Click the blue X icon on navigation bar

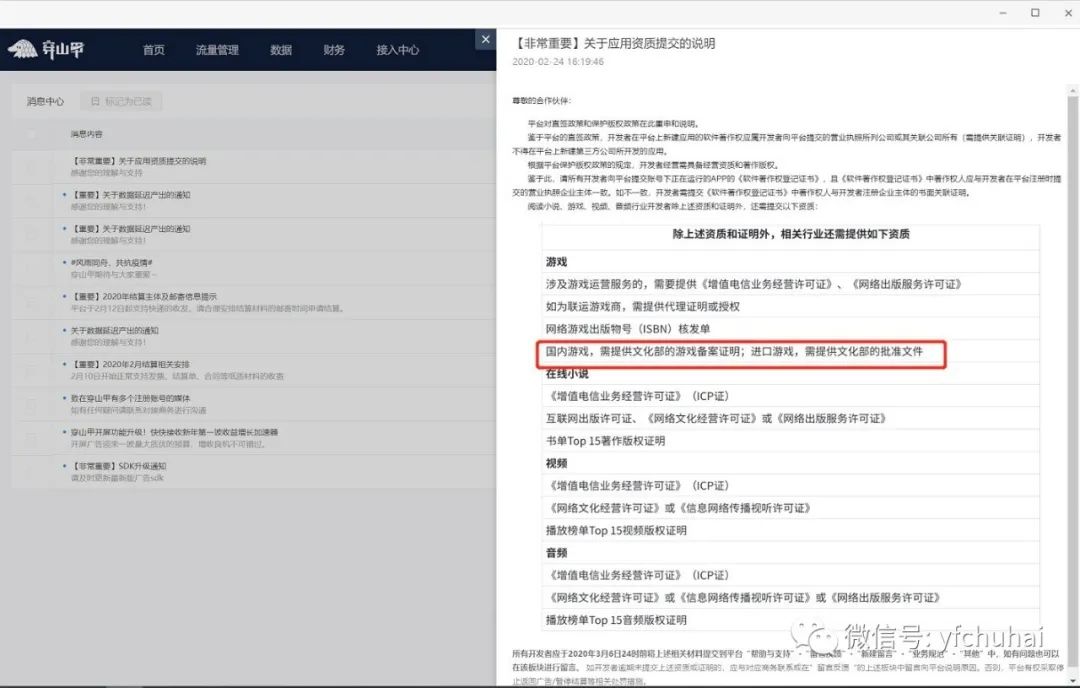tap(486, 38)
